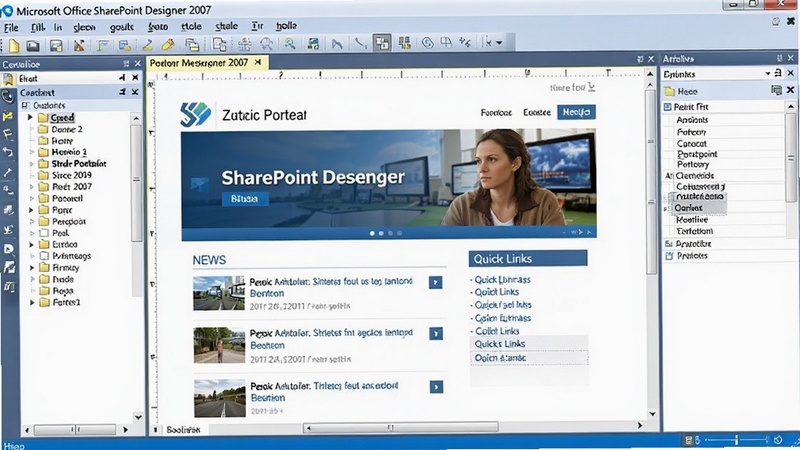Click the second news thumbnail image
The height and width of the screenshot is (450, 800).
pos(219,345)
